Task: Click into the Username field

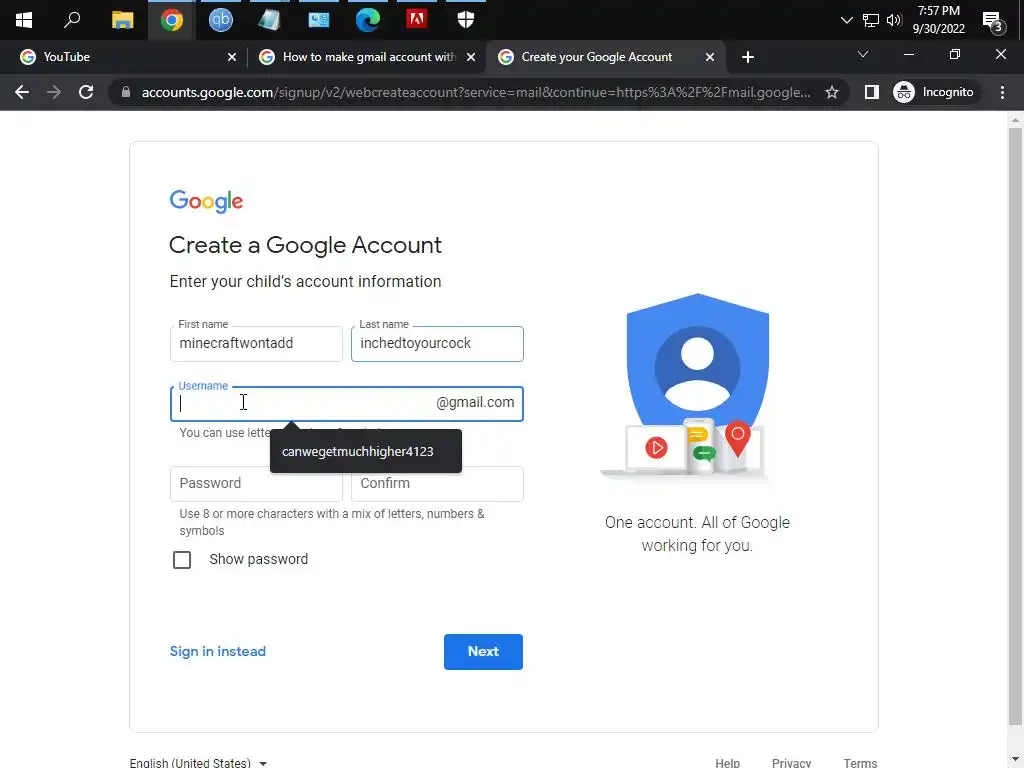Action: (x=347, y=404)
